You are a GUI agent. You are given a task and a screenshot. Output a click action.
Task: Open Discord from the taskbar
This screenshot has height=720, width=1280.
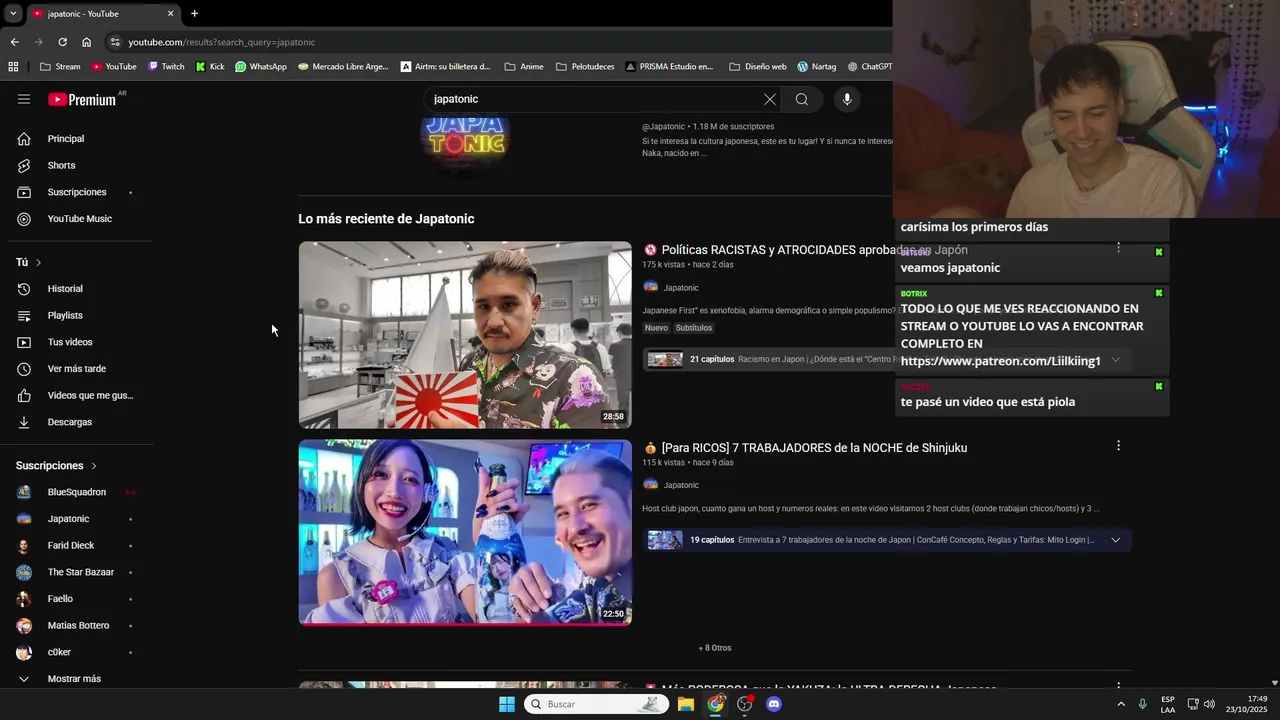(x=773, y=704)
